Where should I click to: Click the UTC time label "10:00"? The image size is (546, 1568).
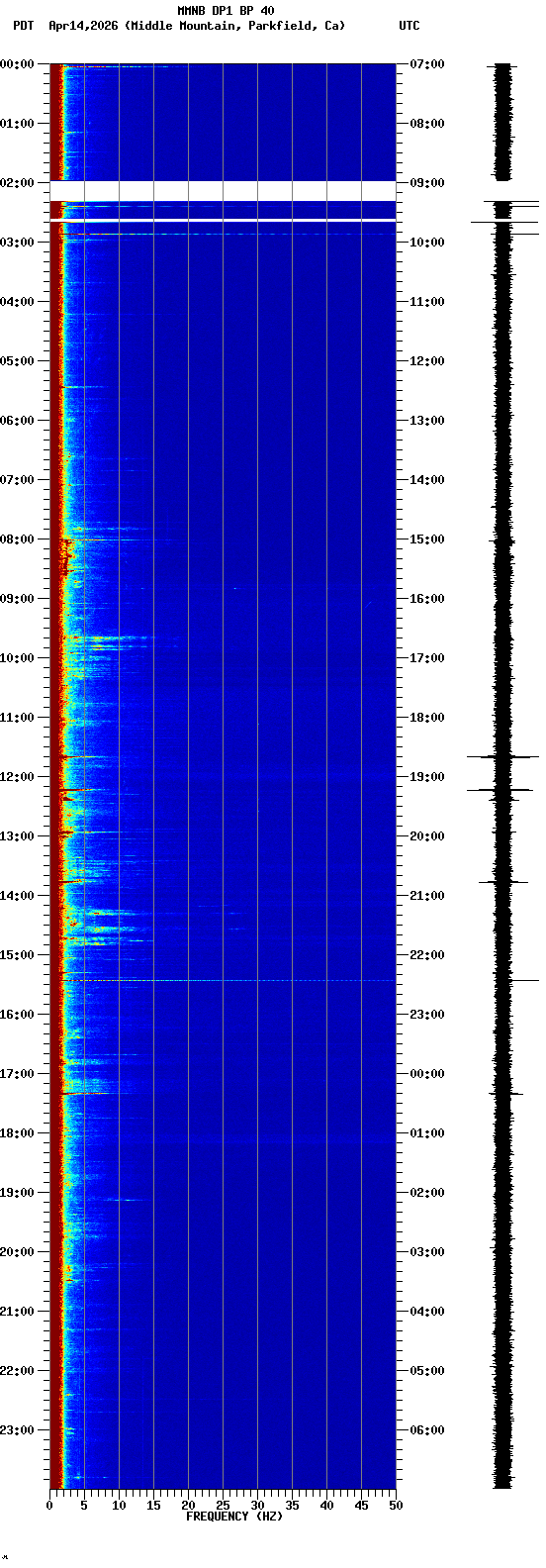[x=427, y=243]
